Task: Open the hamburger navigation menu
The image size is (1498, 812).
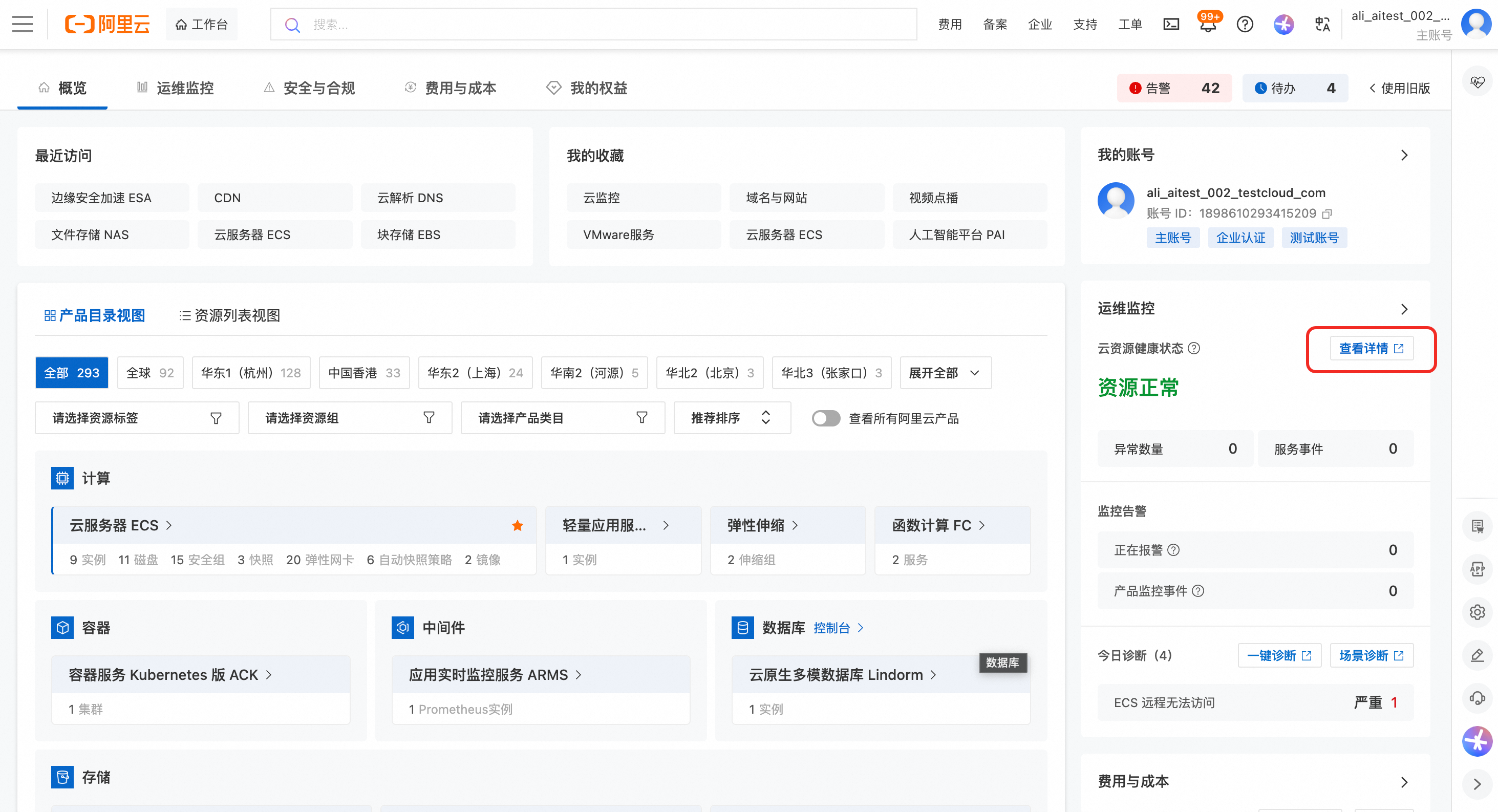Action: [x=22, y=25]
